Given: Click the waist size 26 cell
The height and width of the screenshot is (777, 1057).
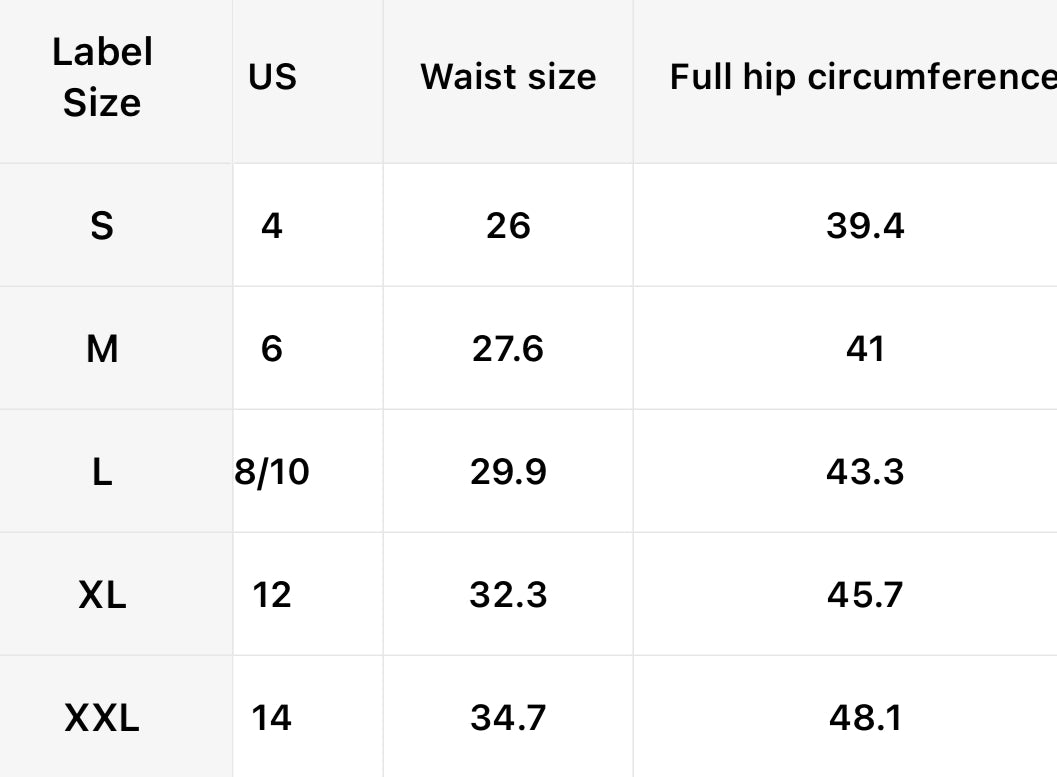Looking at the screenshot, I should (x=508, y=226).
